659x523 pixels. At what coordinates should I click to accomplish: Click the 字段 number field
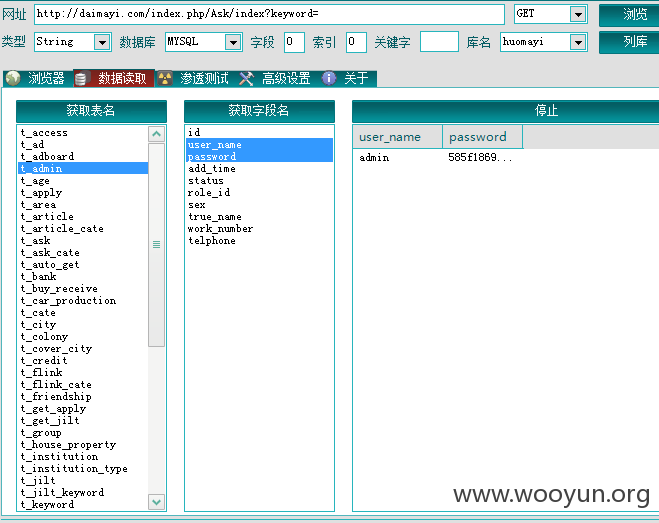point(294,42)
